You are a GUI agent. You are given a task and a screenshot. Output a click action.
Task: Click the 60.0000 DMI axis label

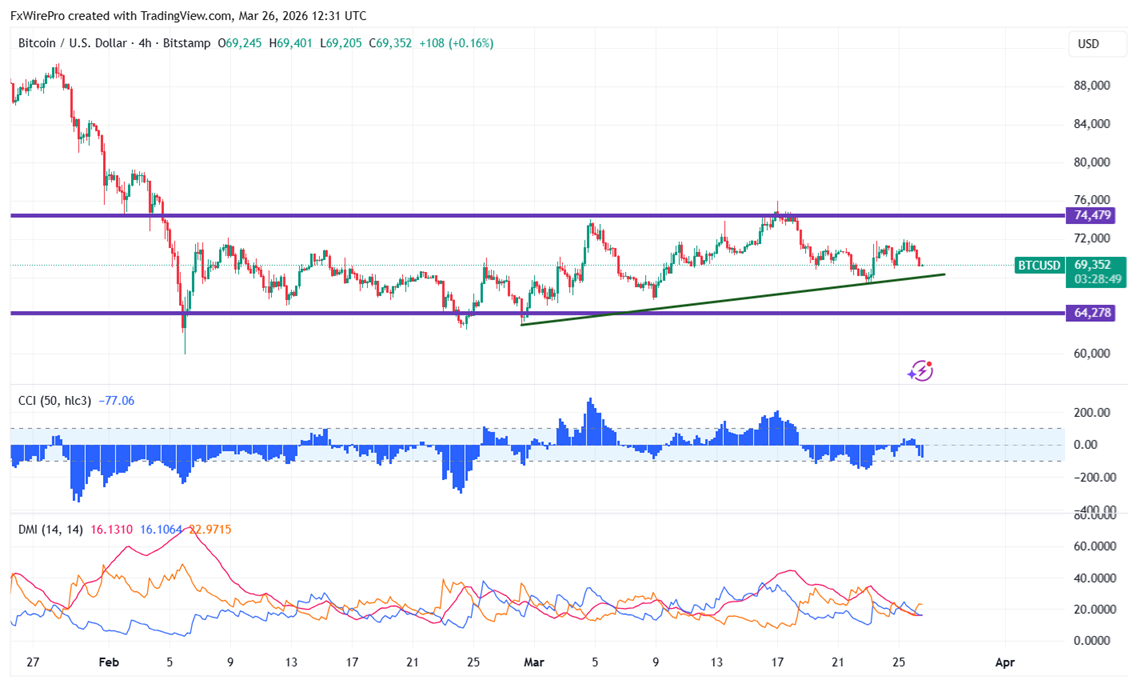click(x=1096, y=546)
